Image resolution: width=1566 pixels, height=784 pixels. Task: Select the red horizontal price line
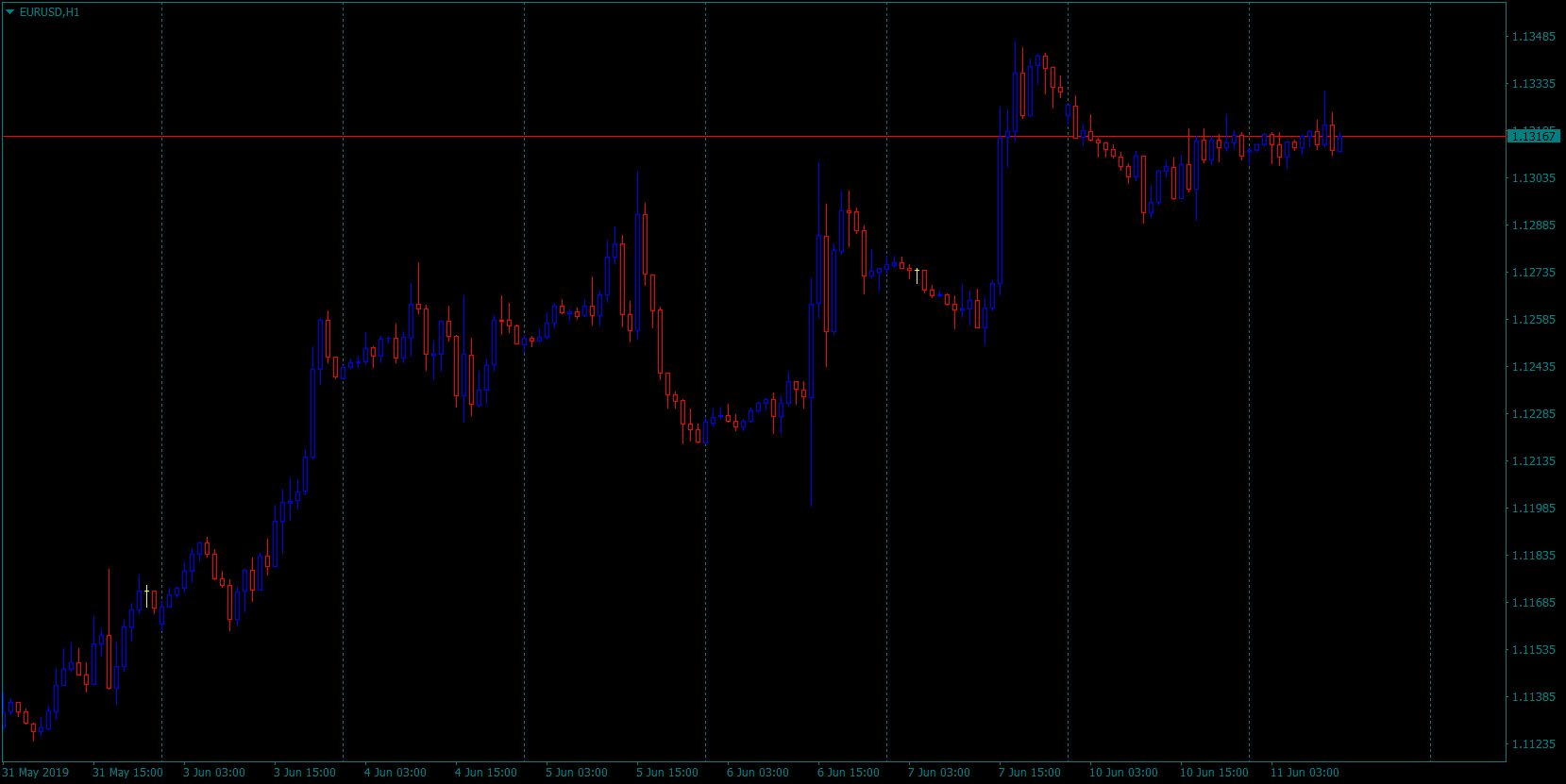[x=753, y=137]
